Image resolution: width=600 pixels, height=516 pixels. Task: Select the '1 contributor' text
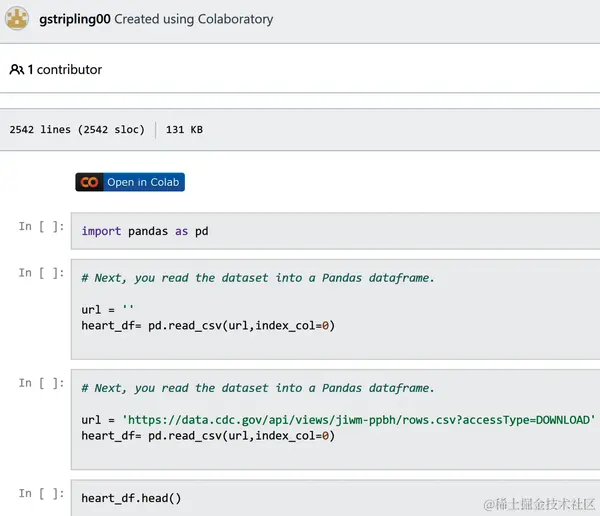click(65, 70)
